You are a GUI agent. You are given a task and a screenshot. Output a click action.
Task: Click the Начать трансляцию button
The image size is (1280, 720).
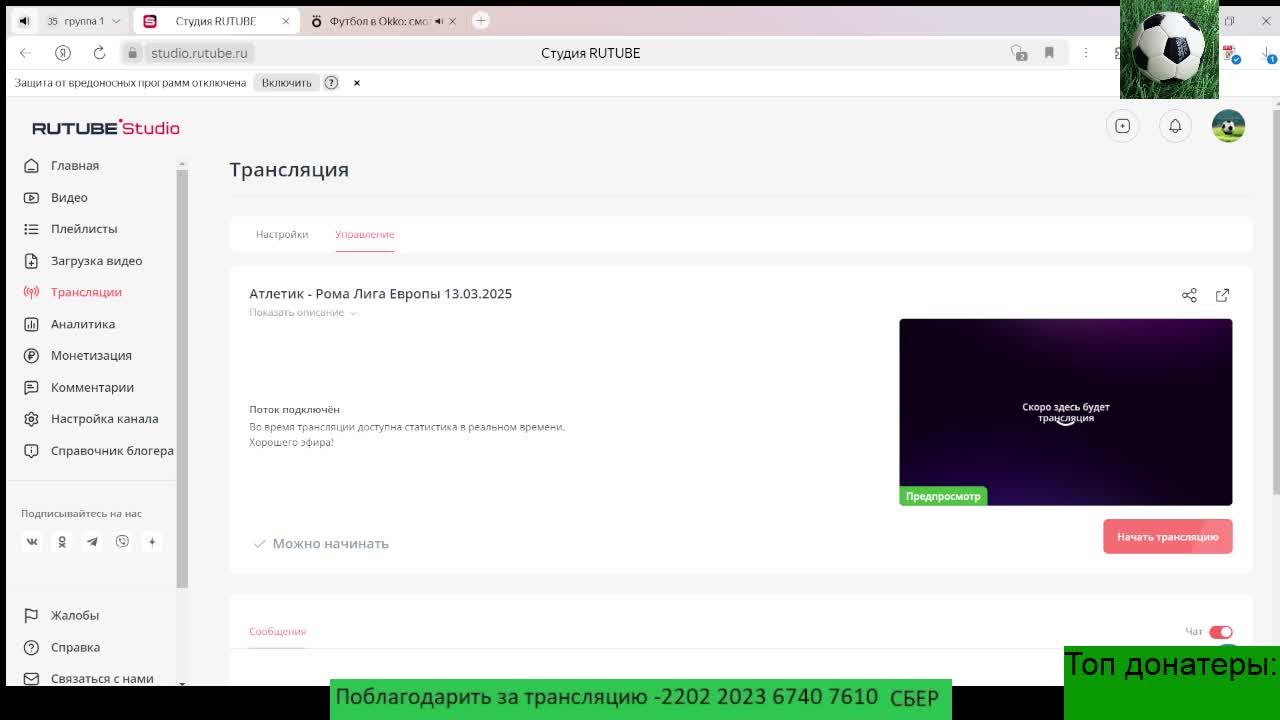coord(1167,537)
